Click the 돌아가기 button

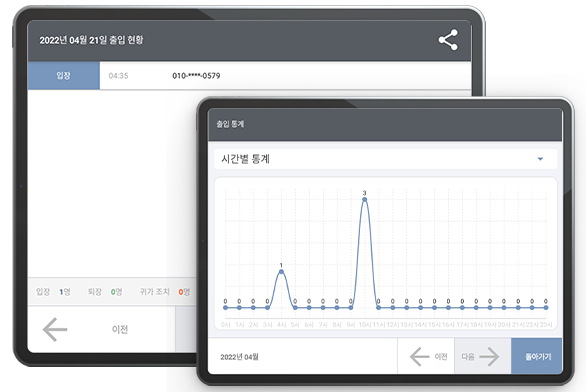pos(537,356)
